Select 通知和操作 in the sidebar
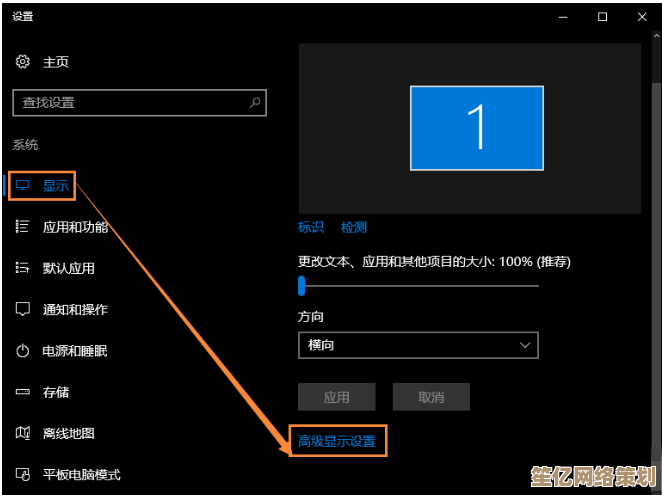This screenshot has height=495, width=662. (x=75, y=310)
